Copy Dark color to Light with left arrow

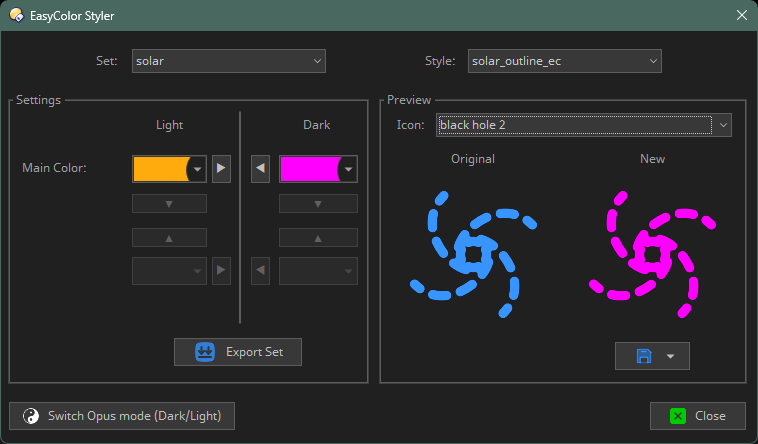[x=260, y=169]
